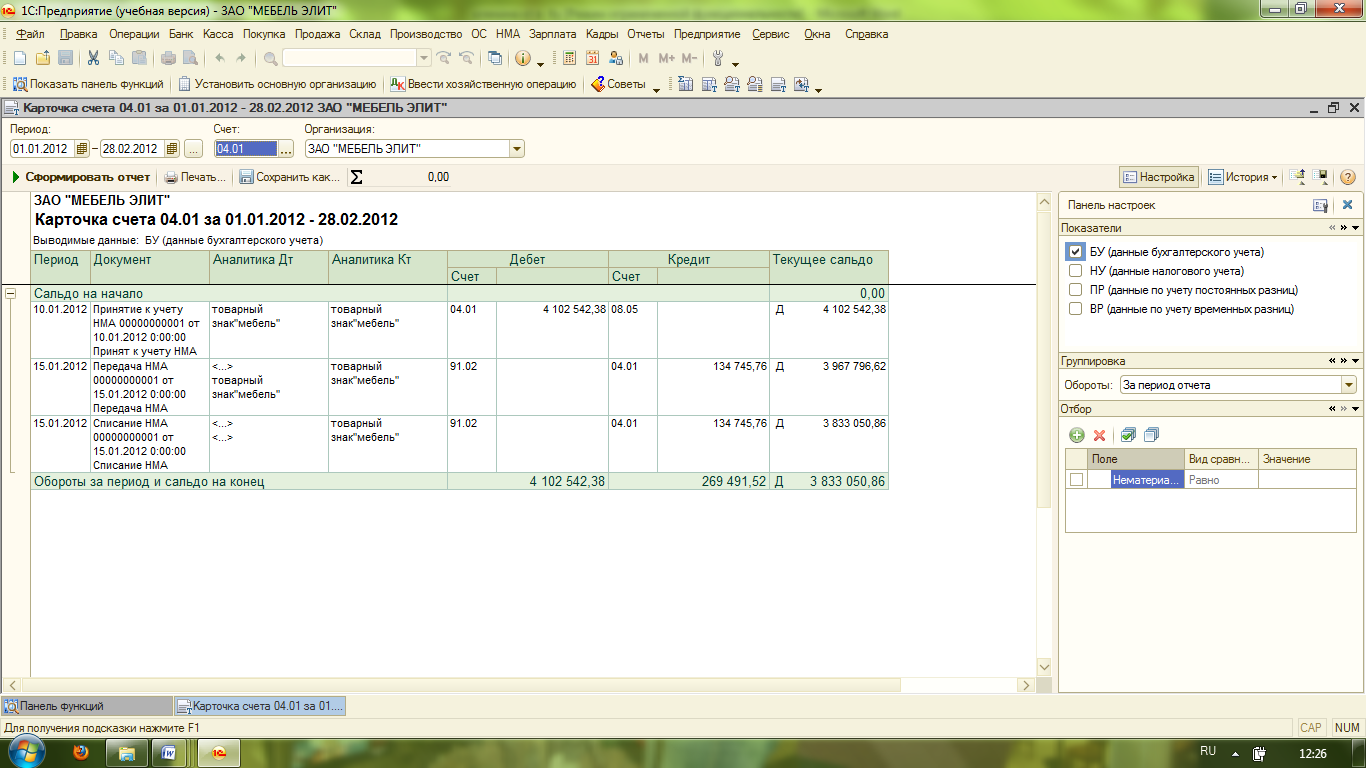Click the scissors Cut icon
This screenshot has height=768, width=1366.
pyautogui.click(x=93, y=58)
